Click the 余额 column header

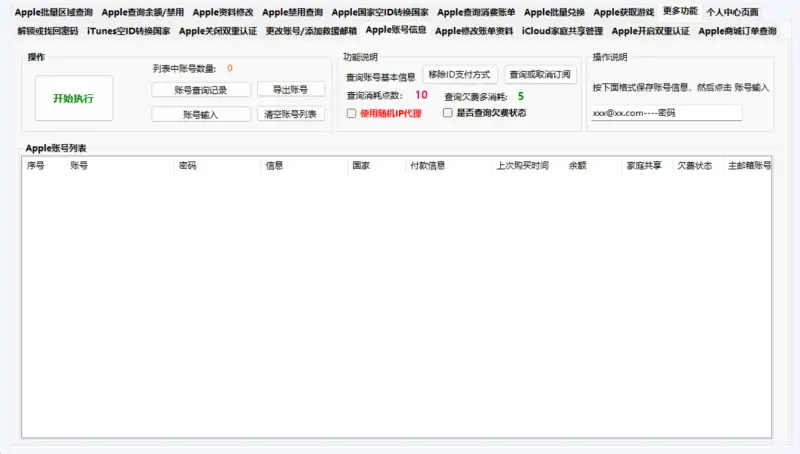tap(577, 165)
